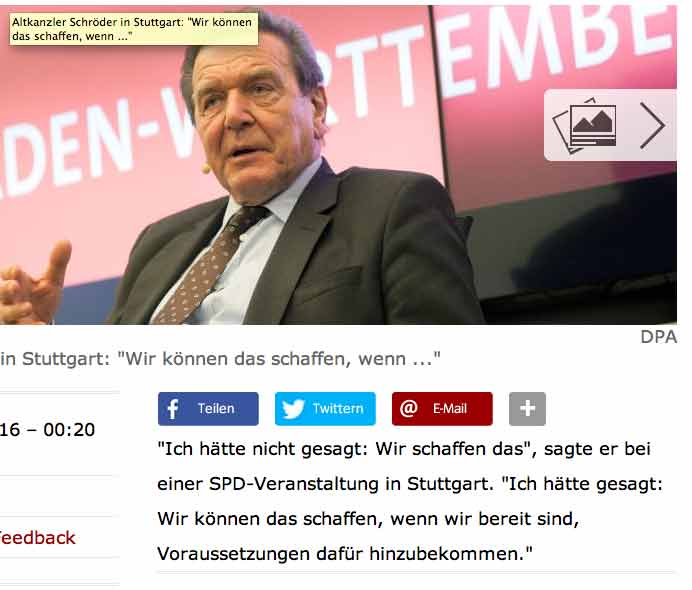The image size is (692, 590).
Task: Click the Facebook logo on Teilen
Action: 173,409
